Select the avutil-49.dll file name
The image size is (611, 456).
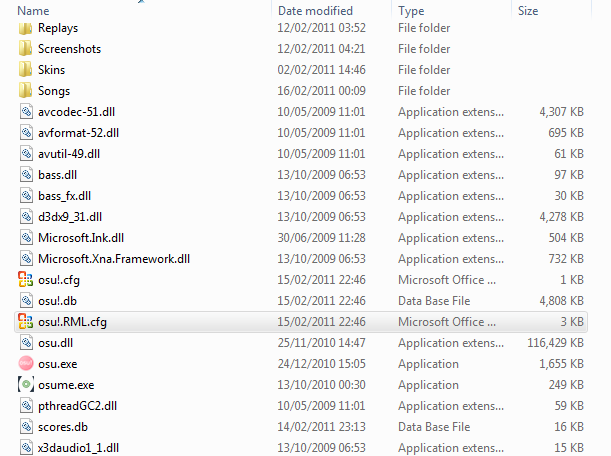69,154
